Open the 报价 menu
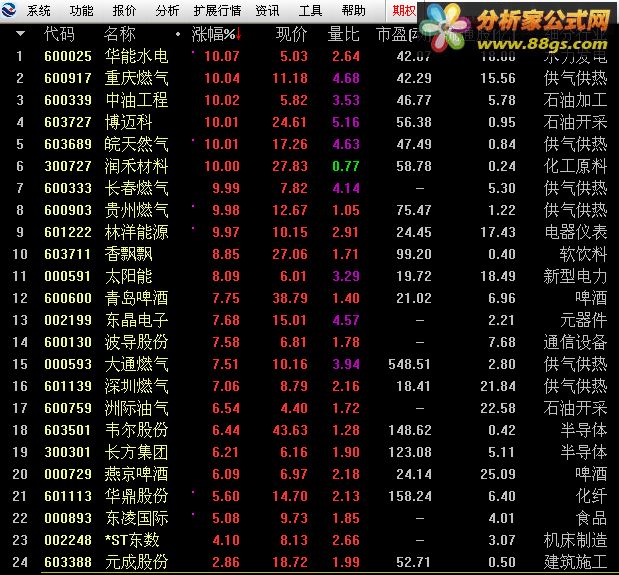The height and width of the screenshot is (575, 619). point(124,11)
